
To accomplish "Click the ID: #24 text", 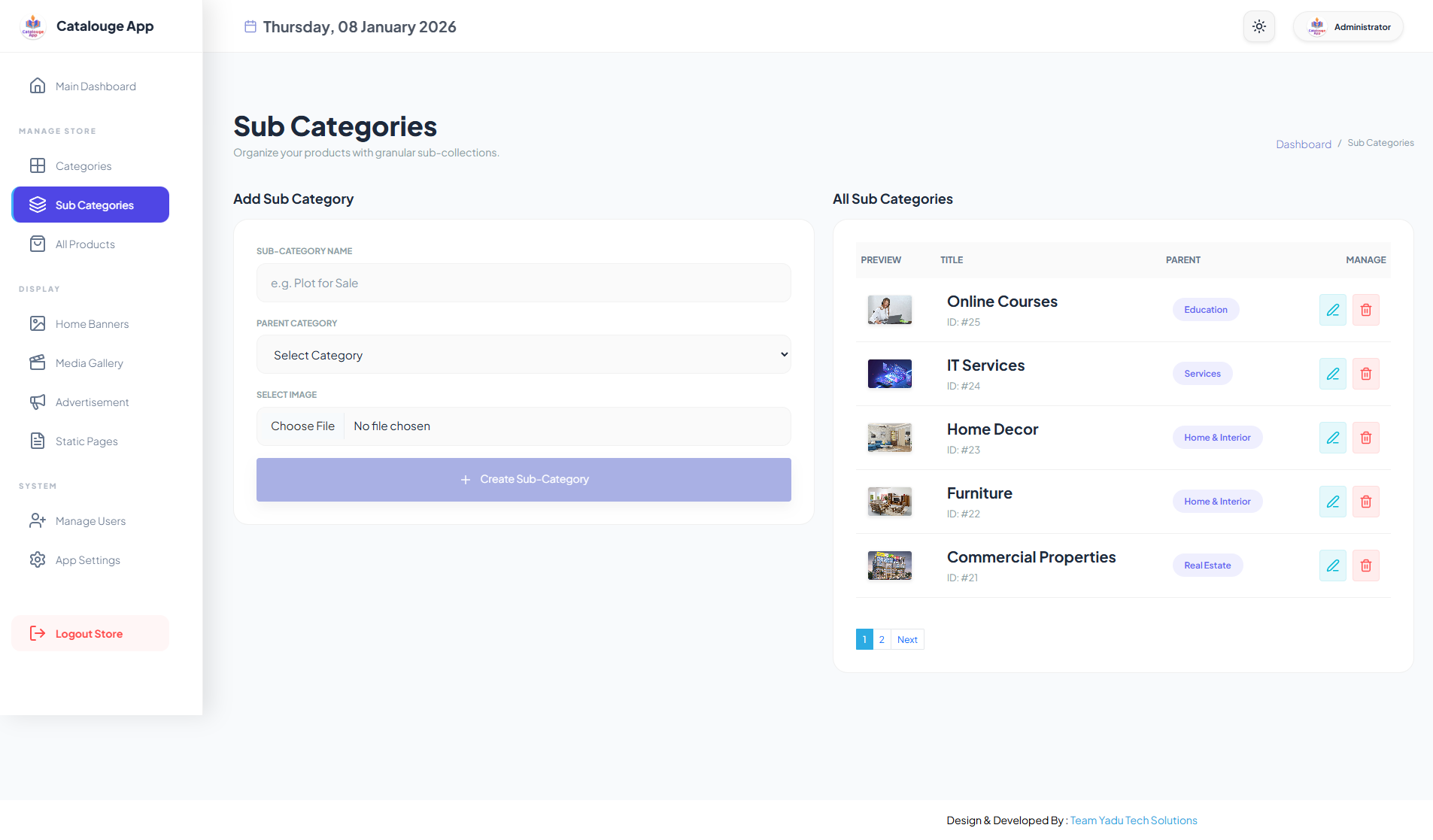I will click(x=964, y=386).
